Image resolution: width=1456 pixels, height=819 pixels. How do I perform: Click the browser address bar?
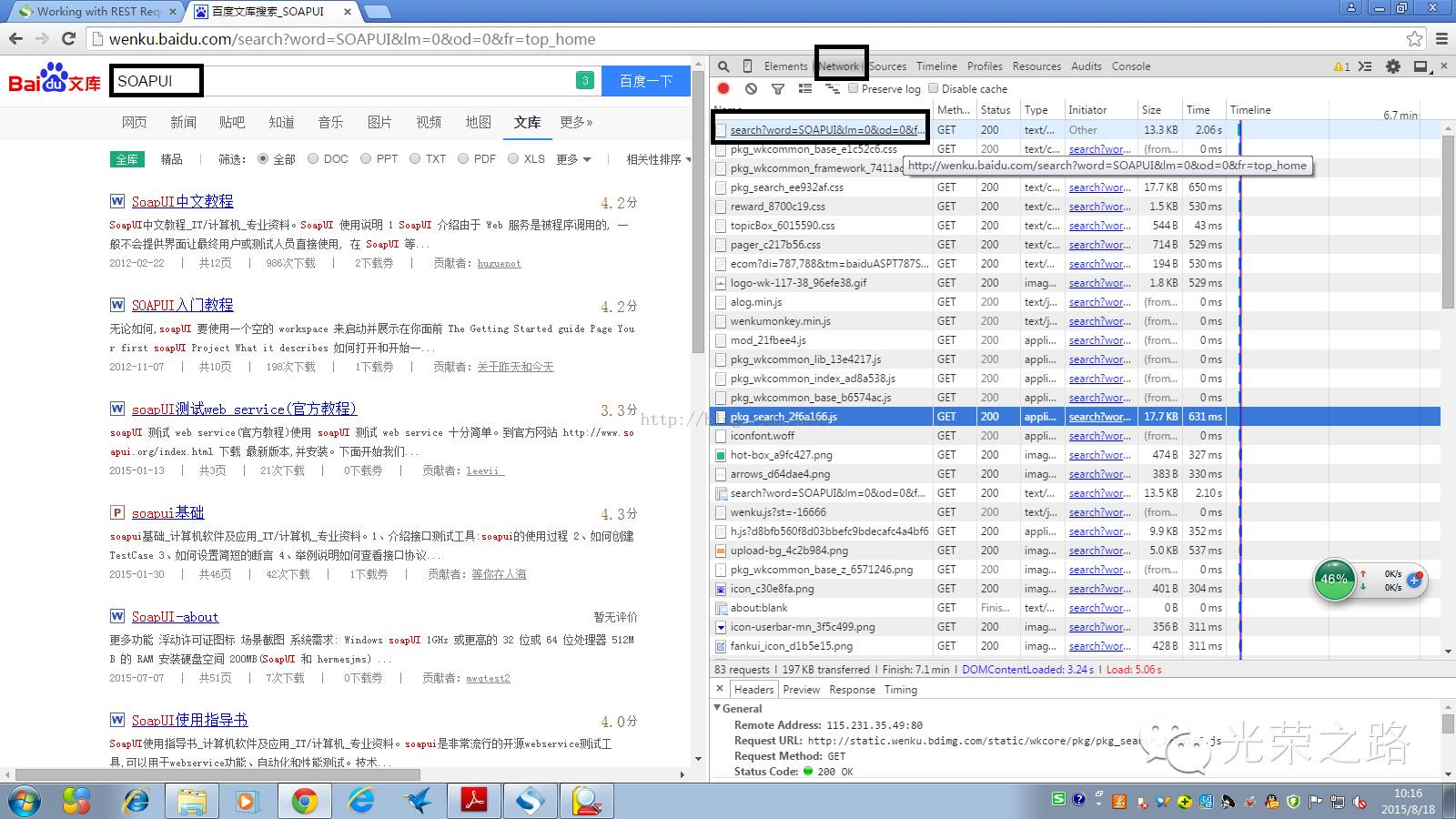coord(746,39)
